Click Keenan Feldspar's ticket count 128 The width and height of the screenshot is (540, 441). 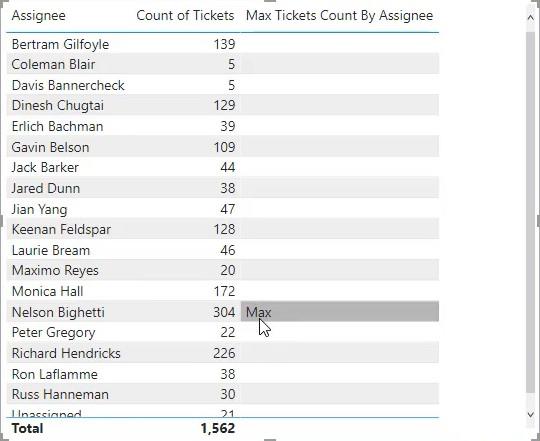click(x=225, y=230)
